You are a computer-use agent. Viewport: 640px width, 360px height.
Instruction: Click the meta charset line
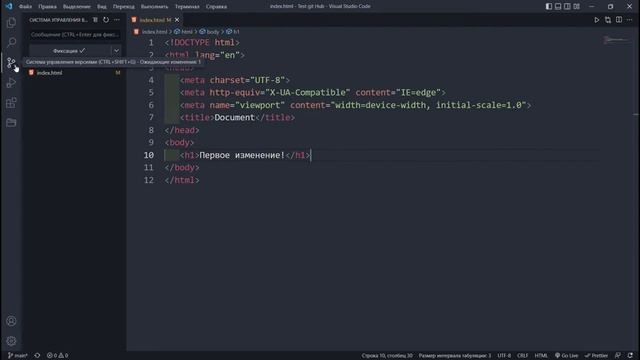coord(235,80)
